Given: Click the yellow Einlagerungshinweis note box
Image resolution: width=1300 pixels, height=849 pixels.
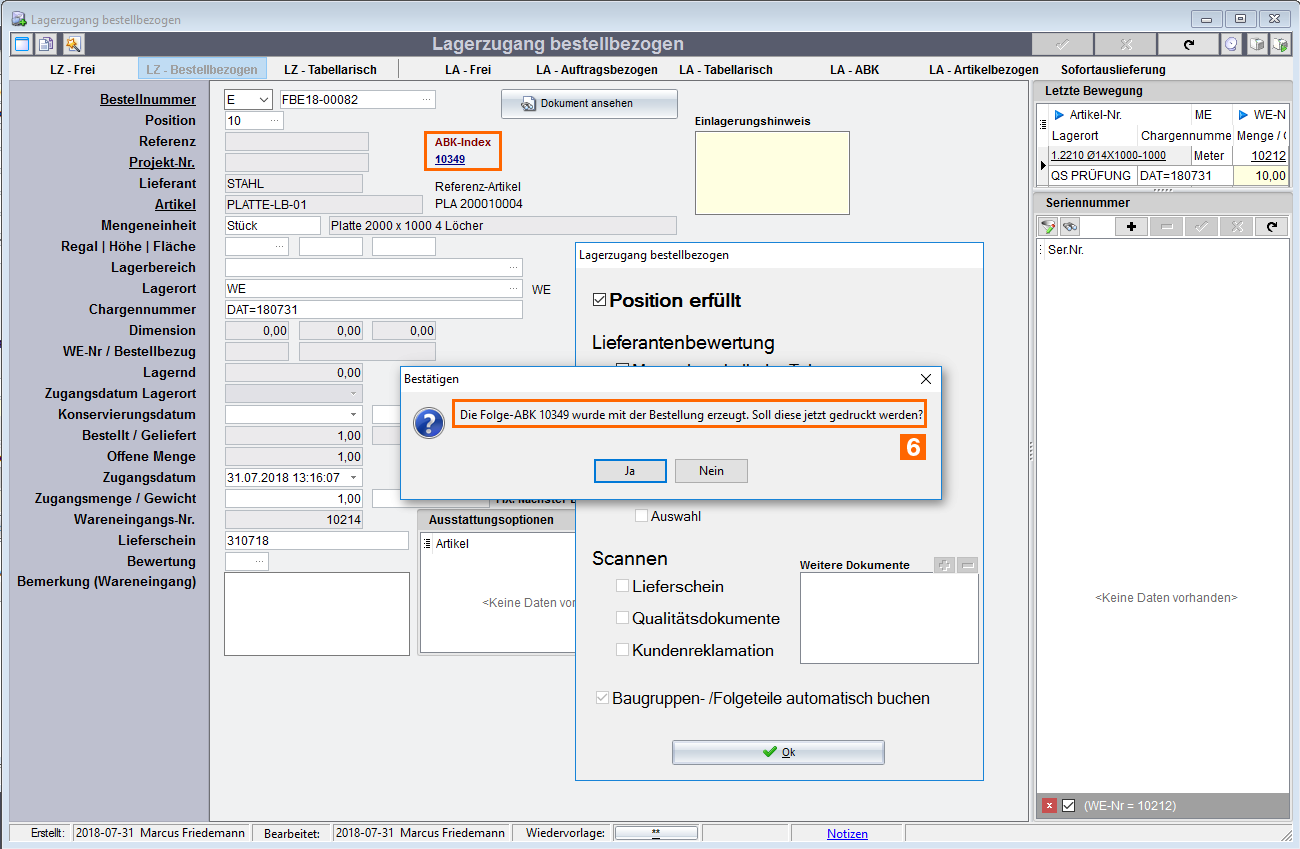Looking at the screenshot, I should tap(772, 173).
